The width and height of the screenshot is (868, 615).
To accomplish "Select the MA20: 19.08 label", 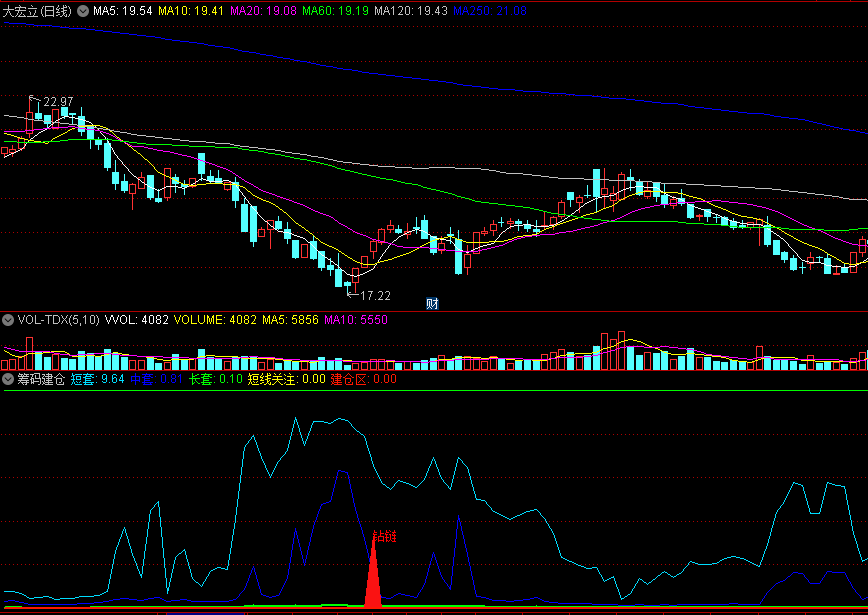I will pyautogui.click(x=264, y=11).
